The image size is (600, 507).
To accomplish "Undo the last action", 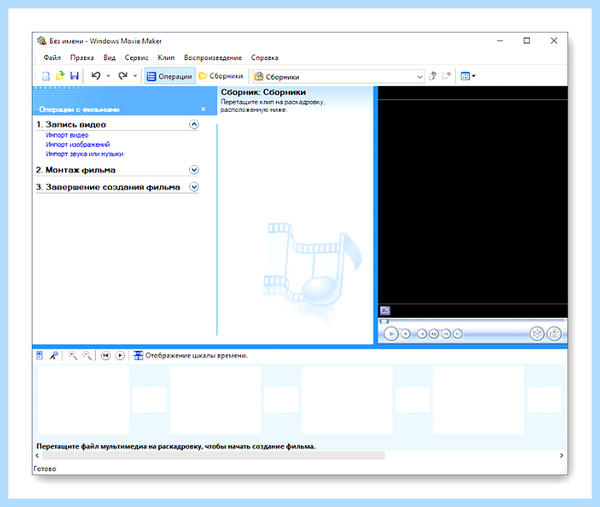I will coord(96,76).
